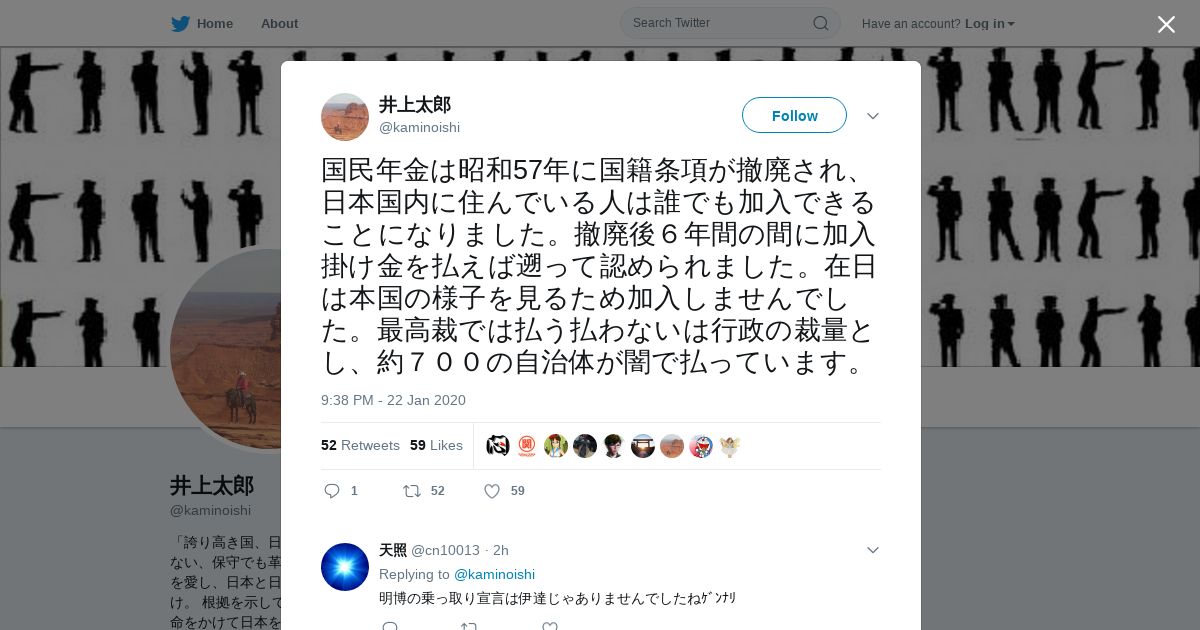Click the Twitter bird Home icon
The height and width of the screenshot is (630, 1200).
(x=180, y=24)
